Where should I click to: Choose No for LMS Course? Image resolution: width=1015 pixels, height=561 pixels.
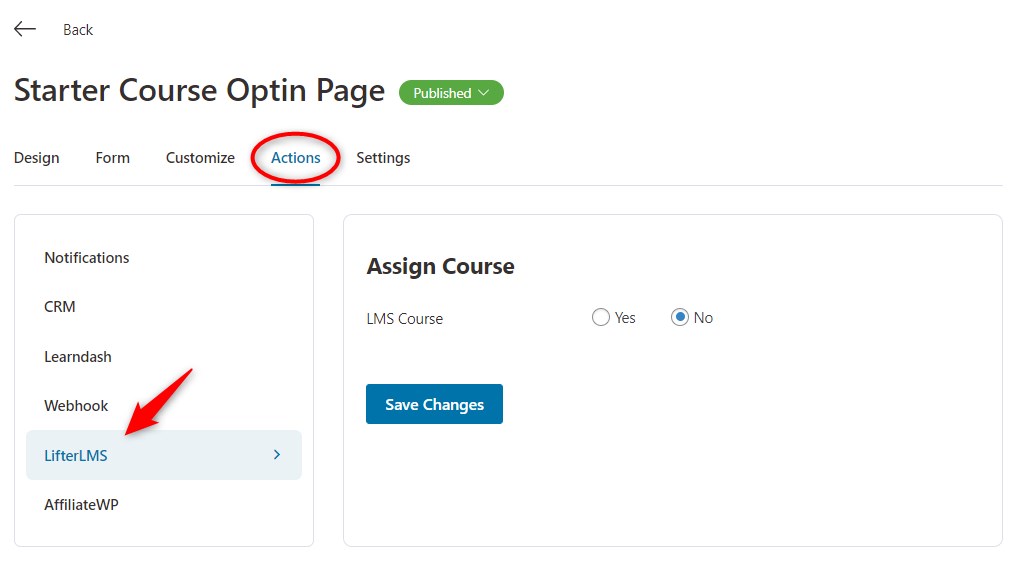[x=680, y=317]
